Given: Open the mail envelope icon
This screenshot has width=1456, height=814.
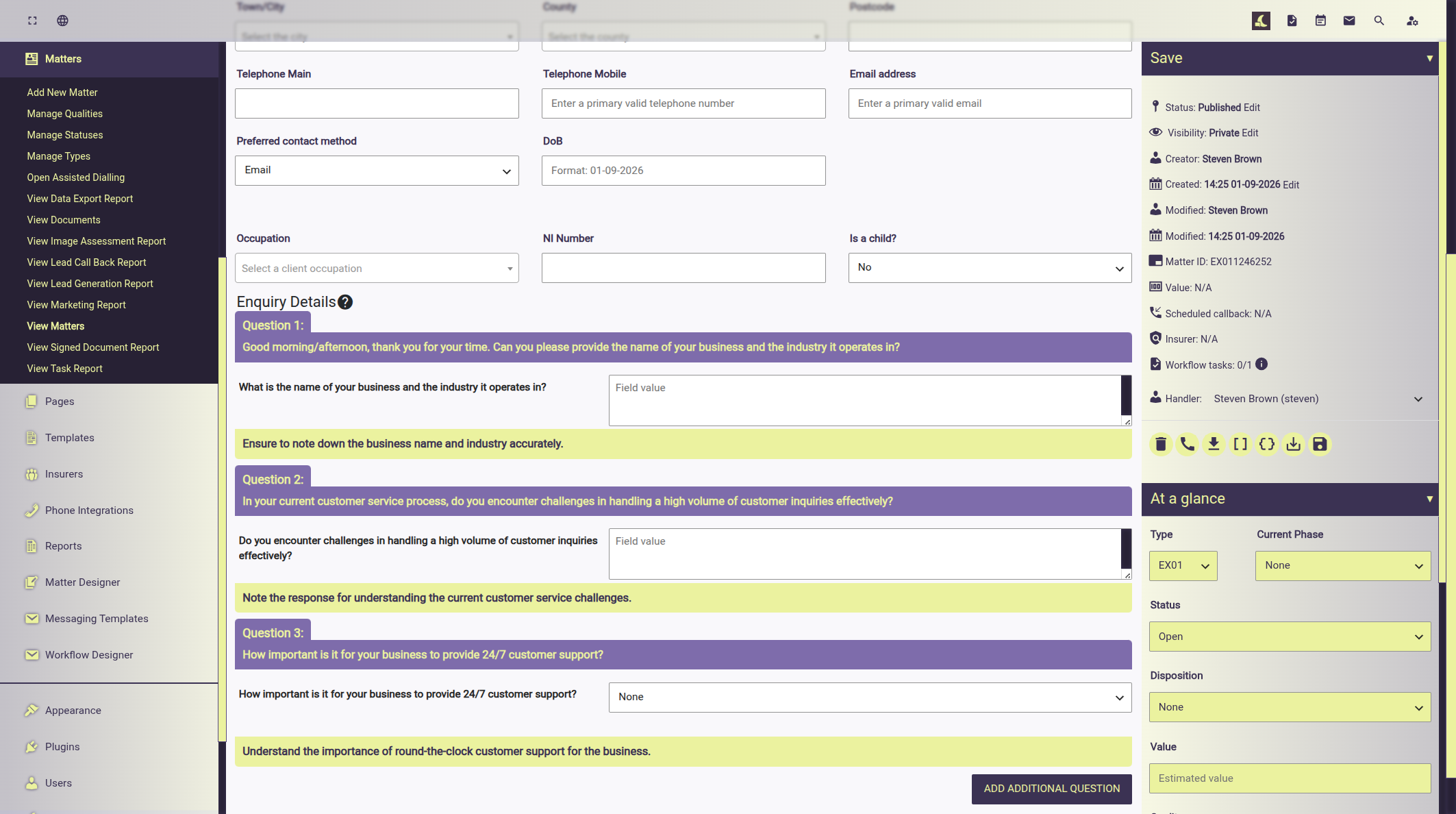Looking at the screenshot, I should tap(1349, 21).
